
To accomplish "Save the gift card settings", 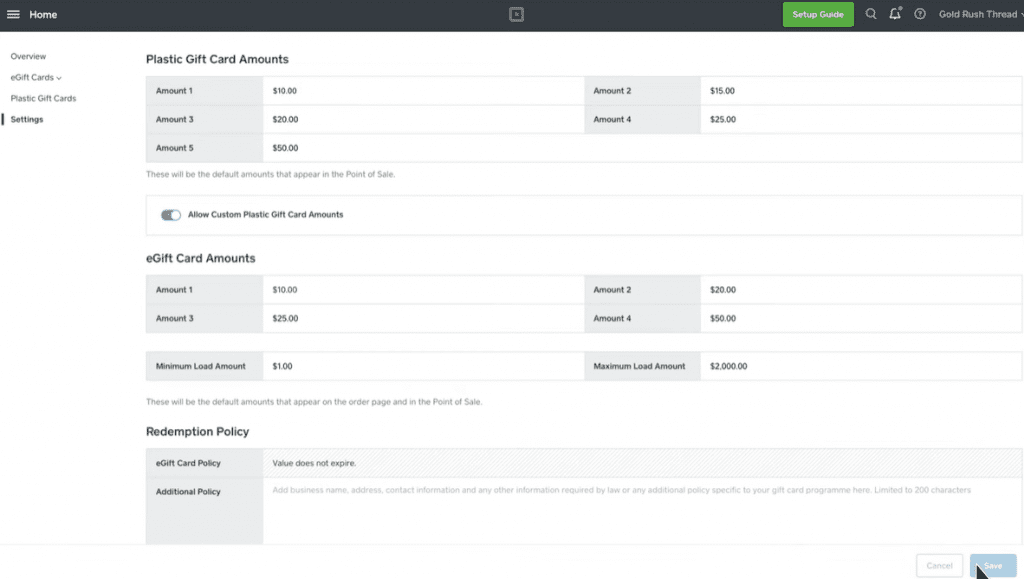I will pos(992,565).
